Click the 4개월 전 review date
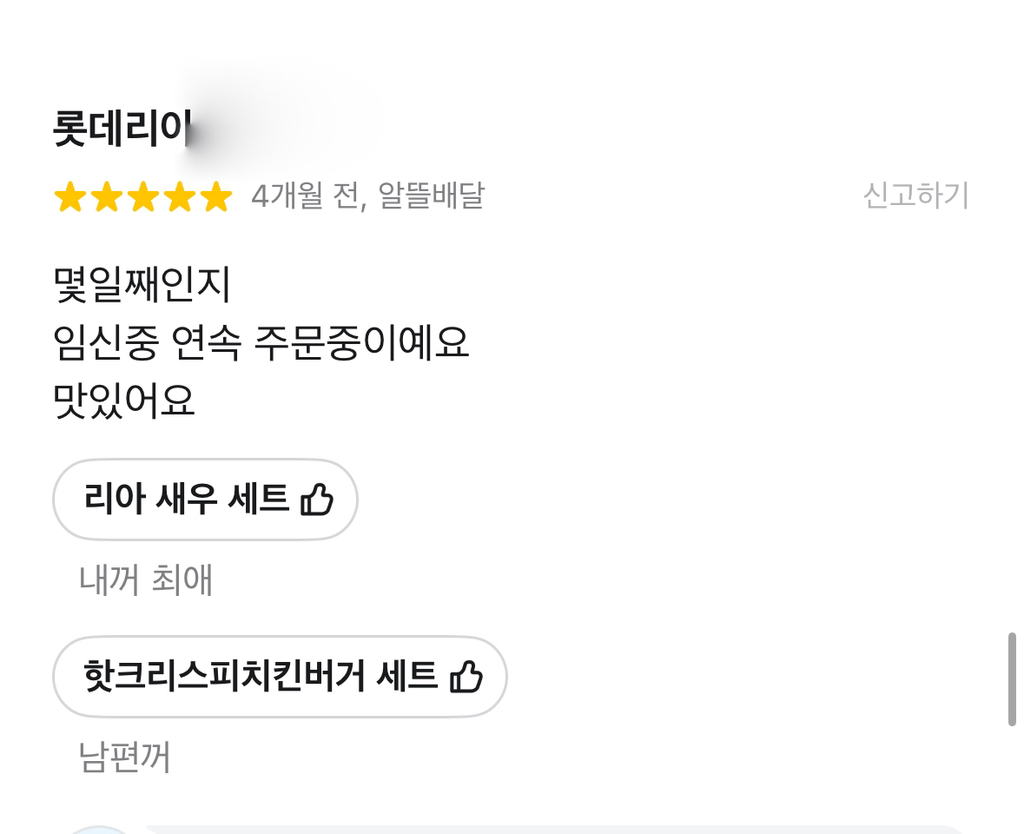 point(302,196)
